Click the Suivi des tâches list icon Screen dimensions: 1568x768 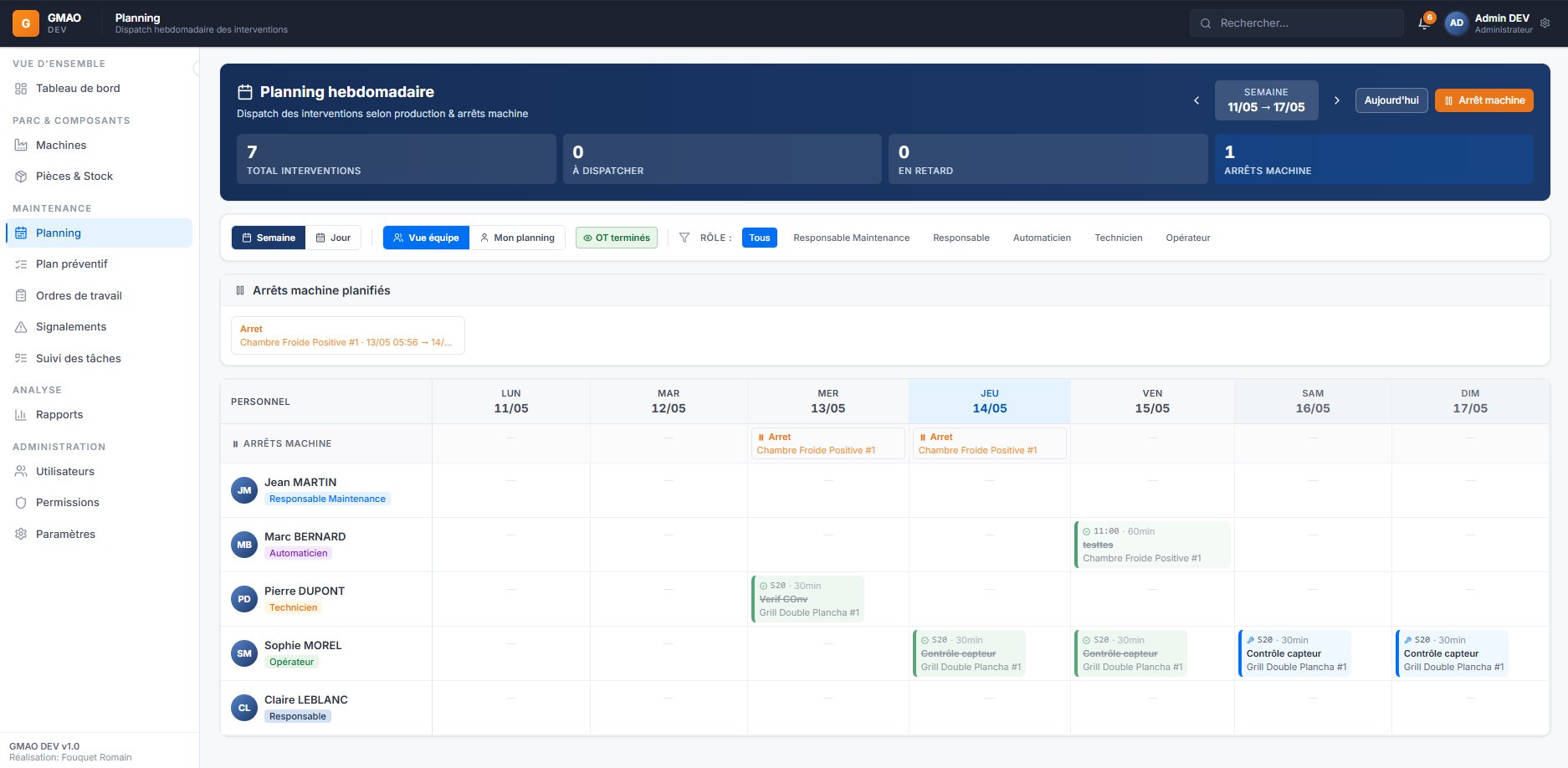[21, 359]
